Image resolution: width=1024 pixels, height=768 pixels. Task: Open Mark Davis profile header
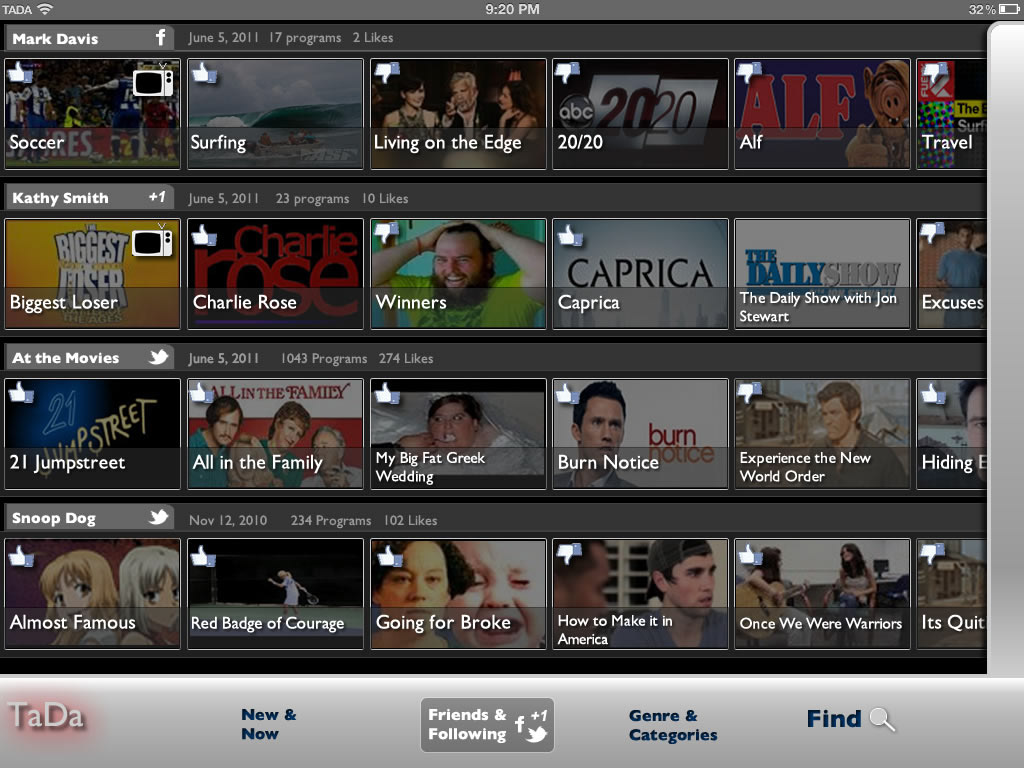[89, 38]
